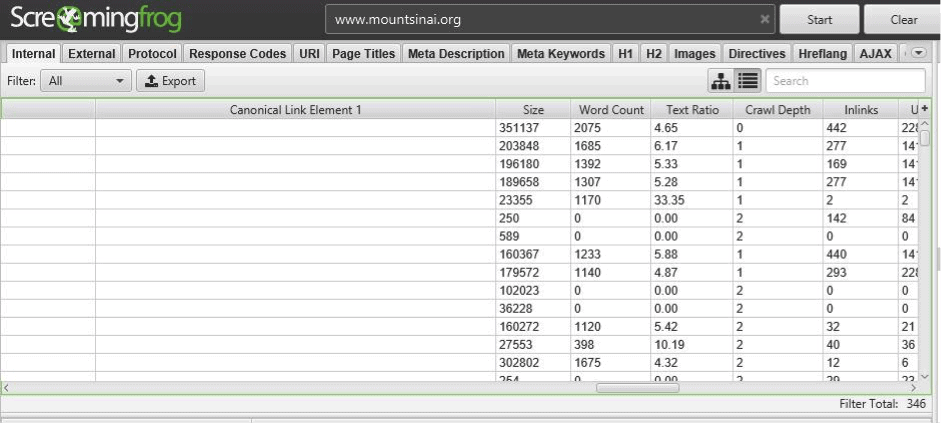This screenshot has width=941, height=423.
Task: Select the size cell 351137
Action: click(x=533, y=128)
